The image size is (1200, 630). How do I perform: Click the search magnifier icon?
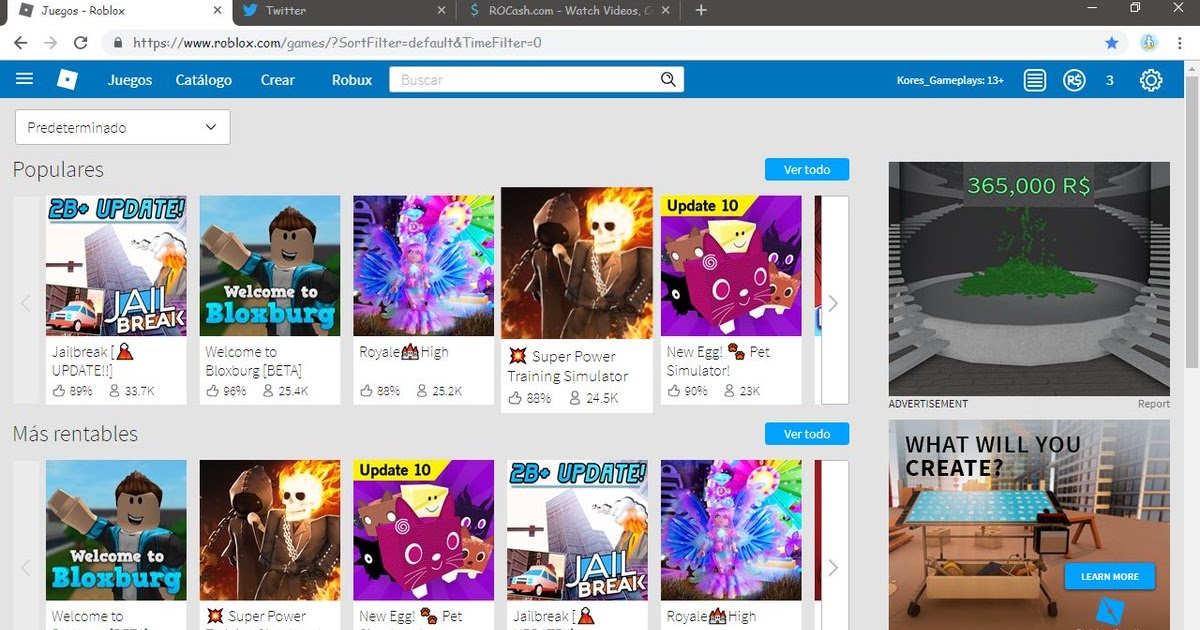pyautogui.click(x=668, y=80)
